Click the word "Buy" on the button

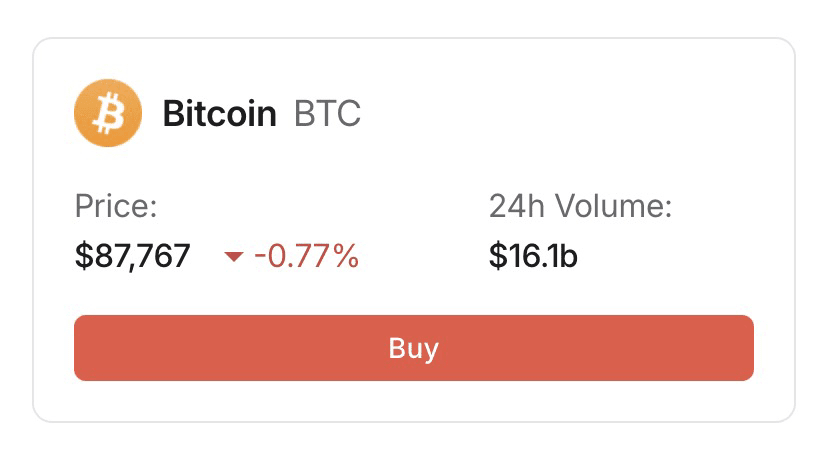[x=414, y=348]
